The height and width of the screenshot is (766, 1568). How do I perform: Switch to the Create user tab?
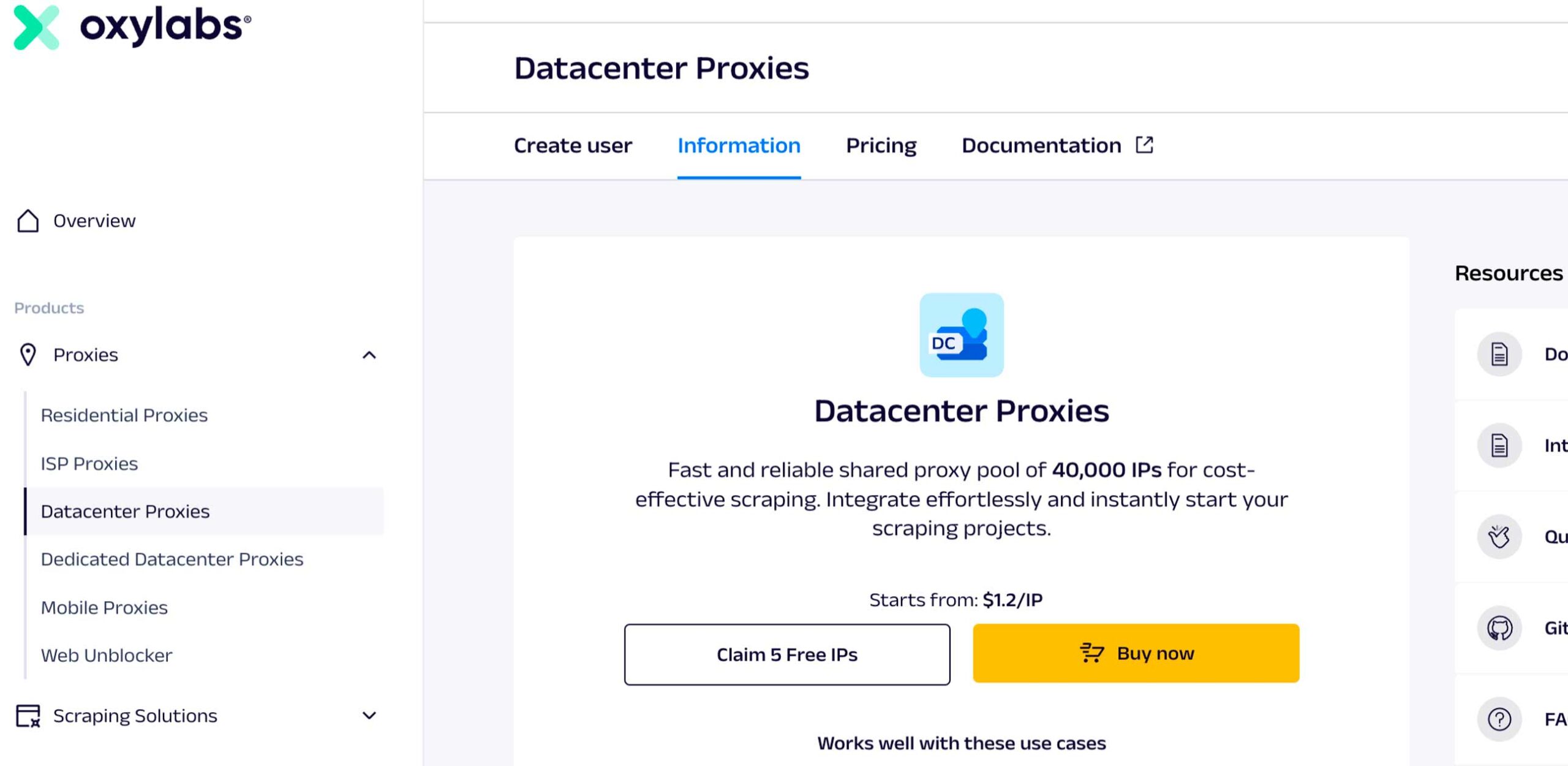(x=573, y=146)
